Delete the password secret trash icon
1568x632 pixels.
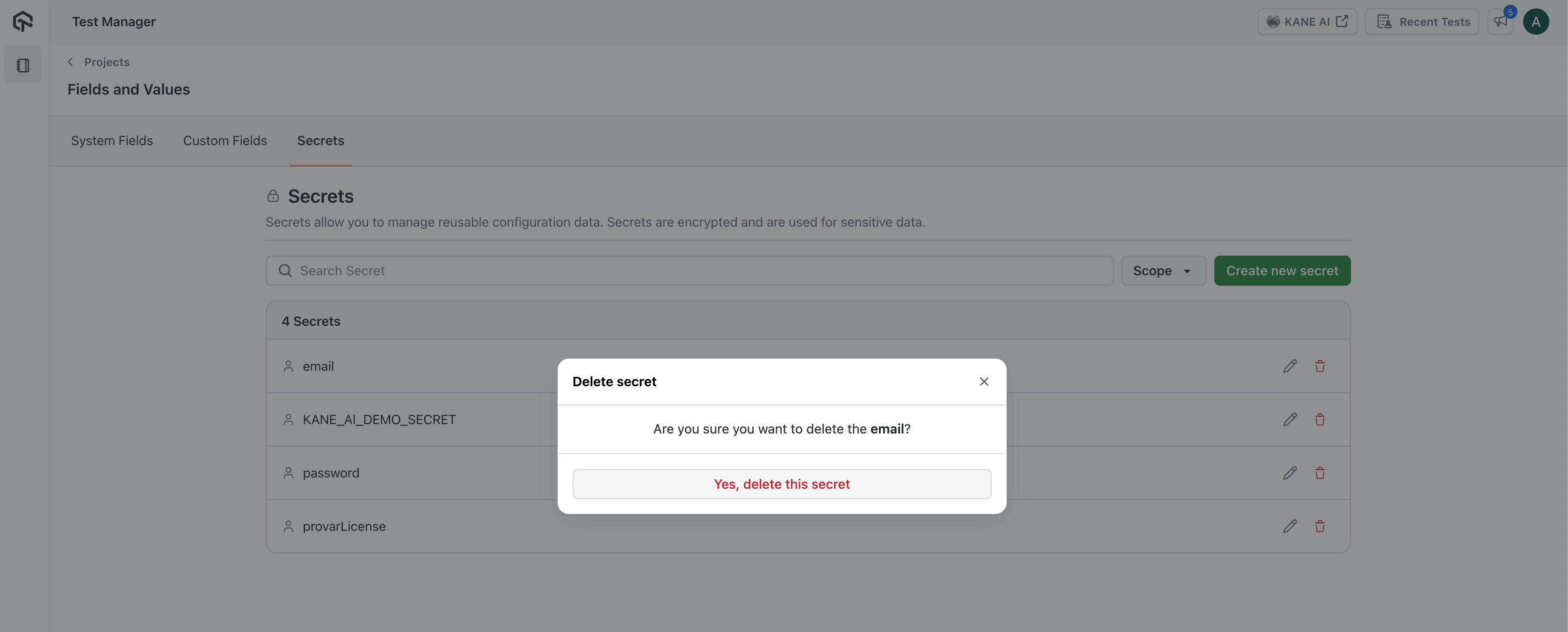[1320, 473]
